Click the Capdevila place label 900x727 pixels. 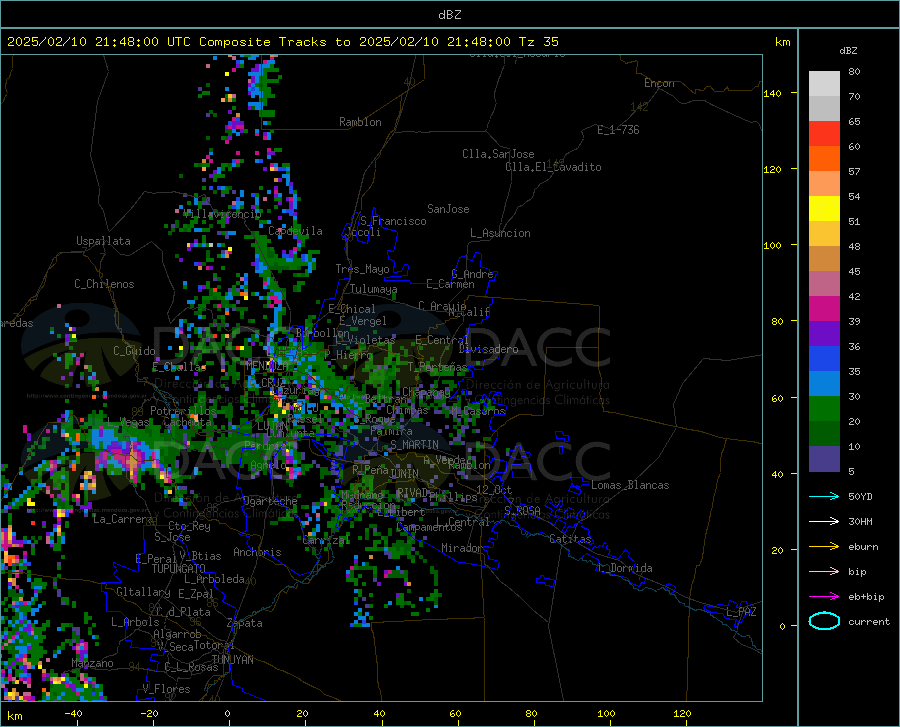(x=295, y=231)
